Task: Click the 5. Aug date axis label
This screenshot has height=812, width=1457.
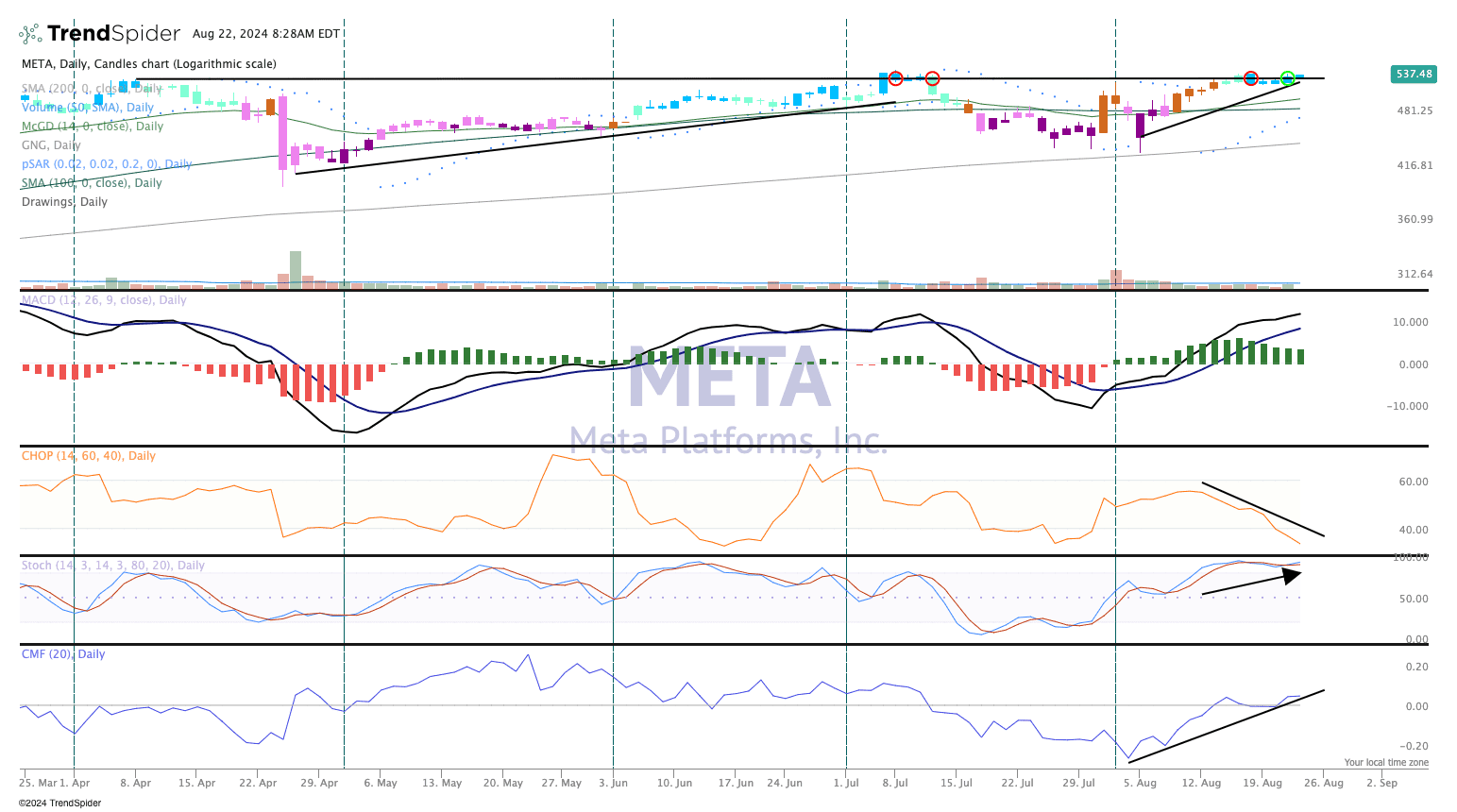Action: [1141, 783]
